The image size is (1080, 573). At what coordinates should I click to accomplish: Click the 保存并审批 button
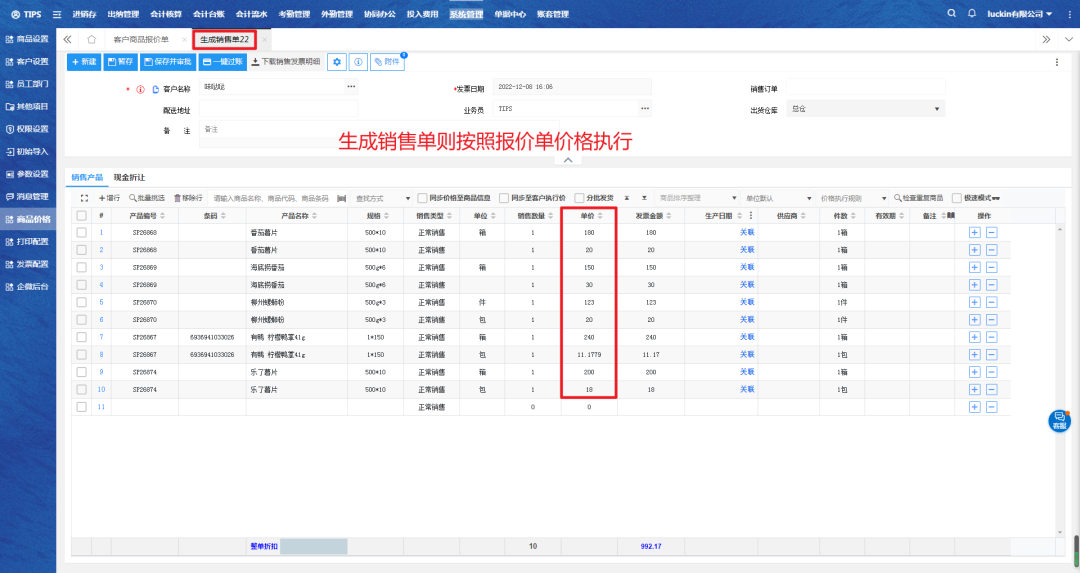[x=168, y=62]
